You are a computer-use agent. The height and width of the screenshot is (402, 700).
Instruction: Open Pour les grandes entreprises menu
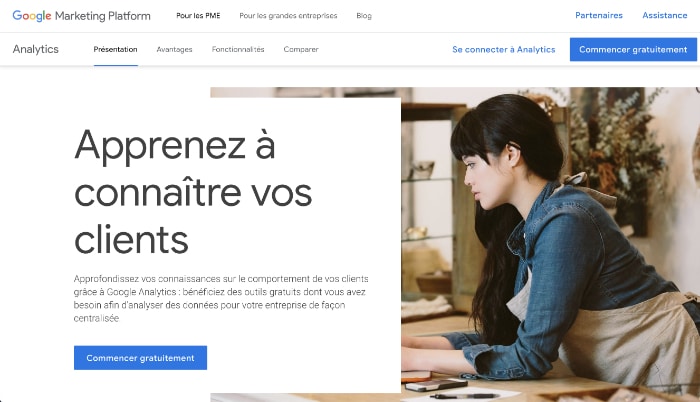coord(288,16)
